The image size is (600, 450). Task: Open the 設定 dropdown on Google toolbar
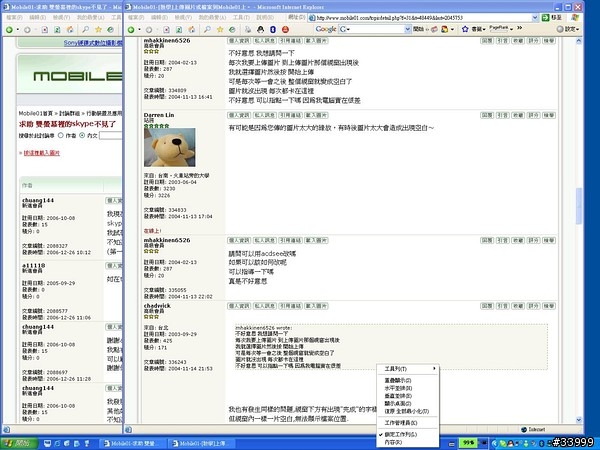pyautogui.click(x=568, y=29)
